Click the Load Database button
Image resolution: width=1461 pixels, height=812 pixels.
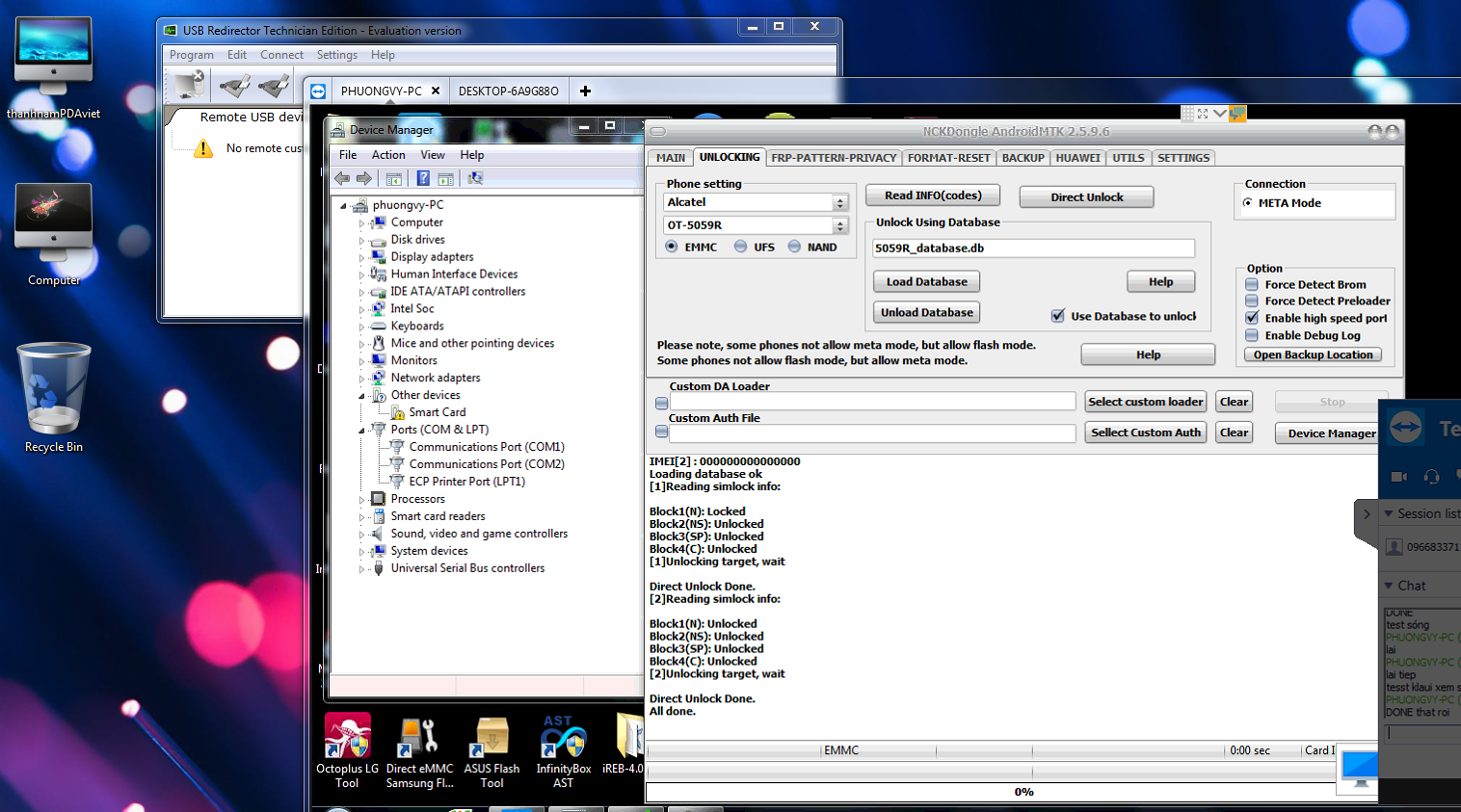[x=927, y=281]
